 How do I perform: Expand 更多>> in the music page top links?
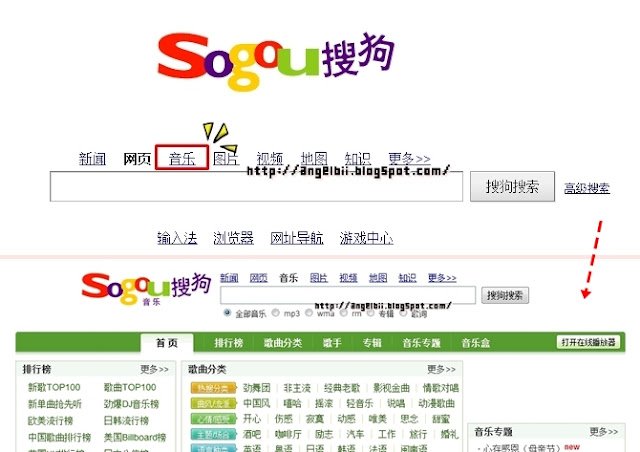(x=442, y=278)
